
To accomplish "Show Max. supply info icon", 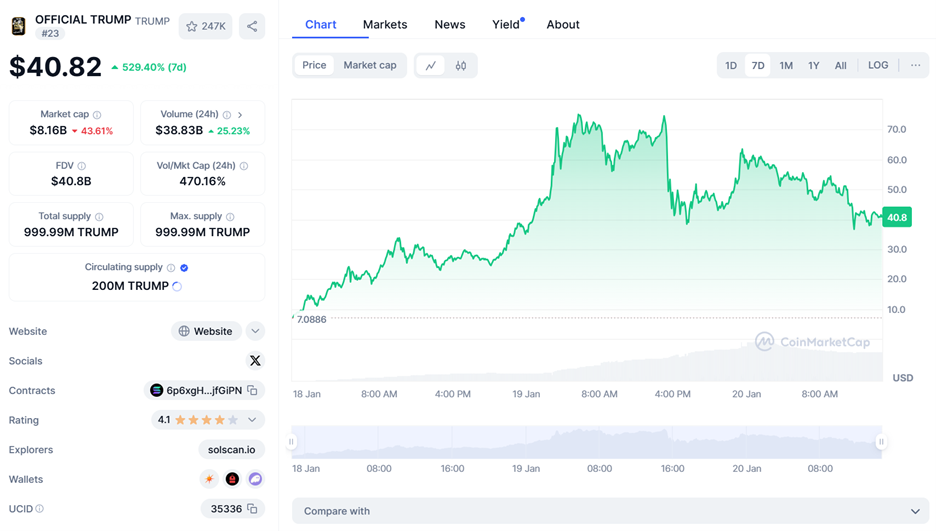I will click(230, 217).
